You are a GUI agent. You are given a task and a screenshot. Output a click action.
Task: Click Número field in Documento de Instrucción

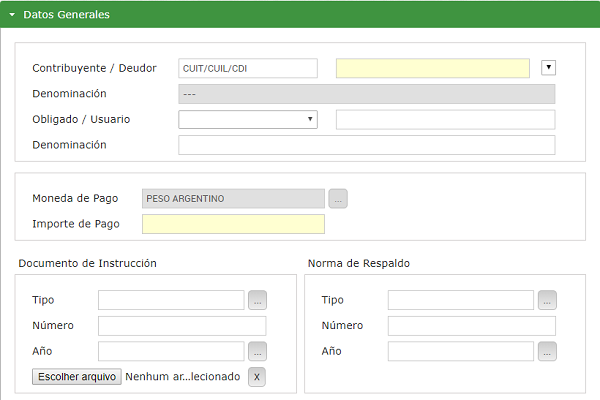click(x=182, y=325)
